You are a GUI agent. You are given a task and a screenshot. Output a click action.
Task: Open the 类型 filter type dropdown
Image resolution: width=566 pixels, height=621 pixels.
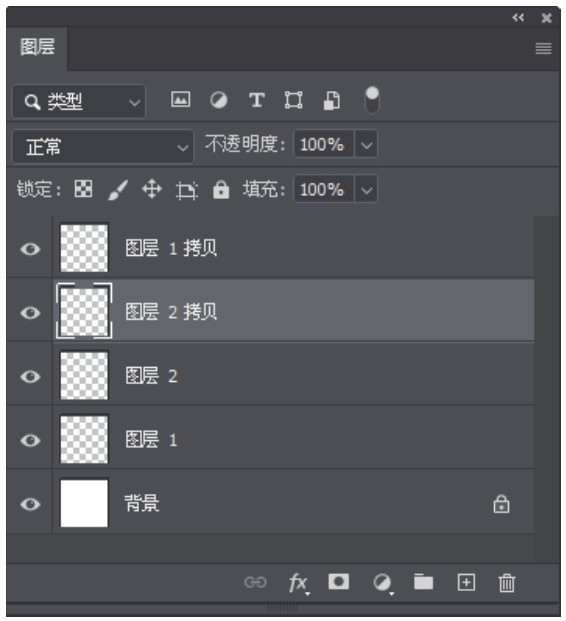(79, 101)
